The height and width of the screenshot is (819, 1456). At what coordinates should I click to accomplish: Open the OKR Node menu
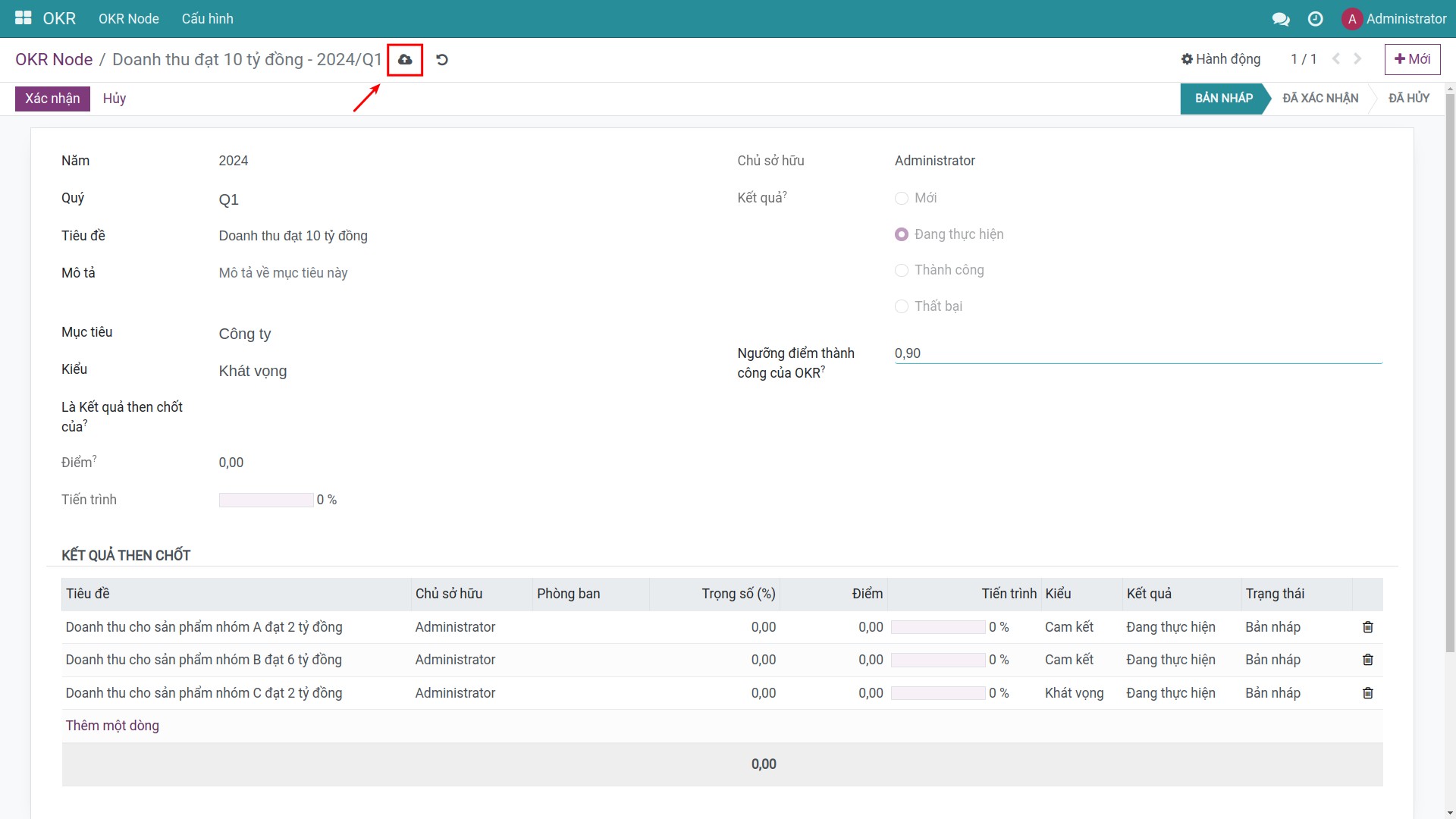128,19
